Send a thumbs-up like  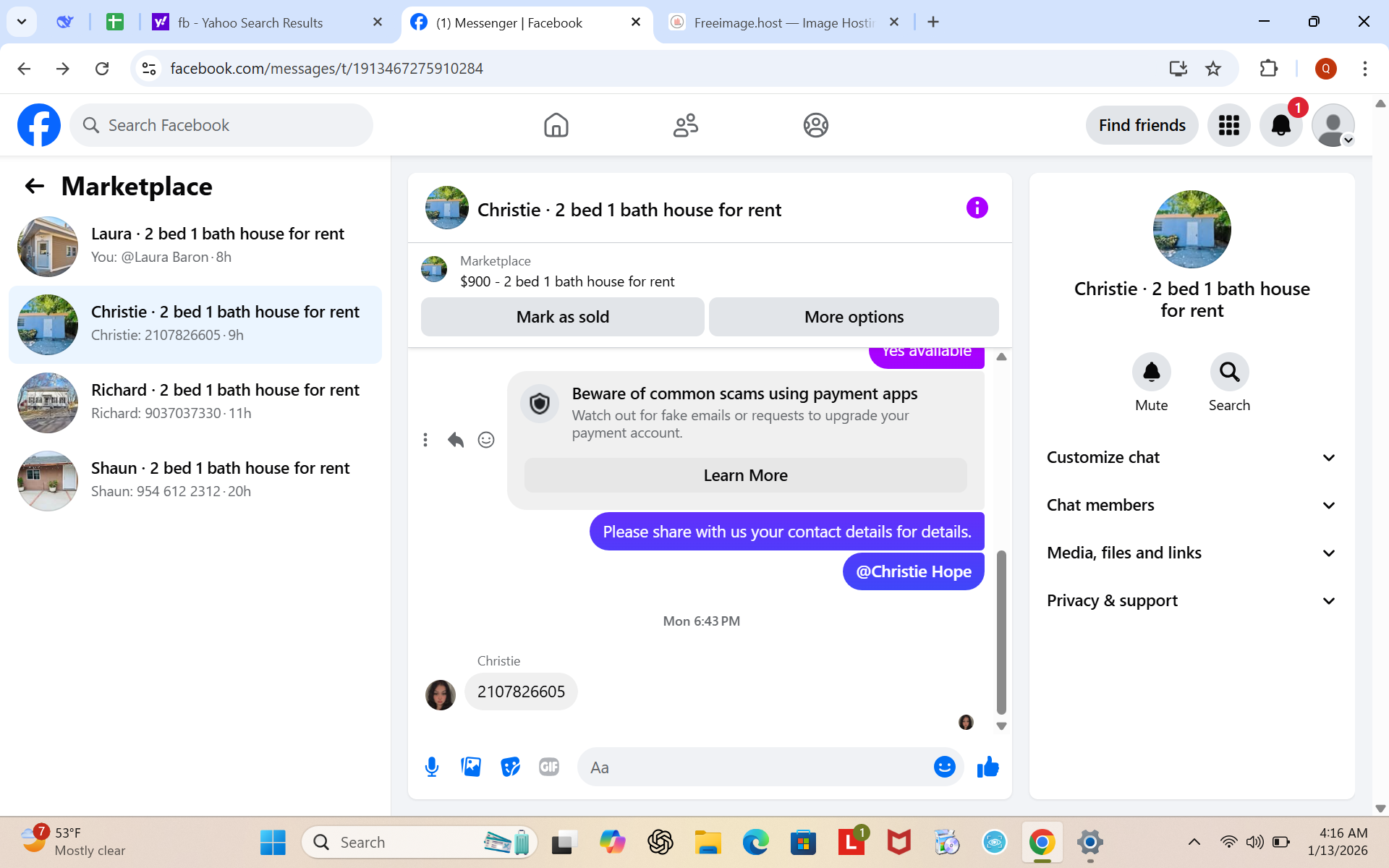(x=987, y=767)
